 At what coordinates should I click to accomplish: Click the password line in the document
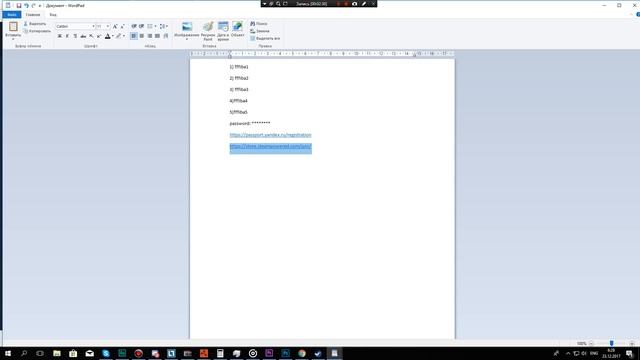point(250,123)
